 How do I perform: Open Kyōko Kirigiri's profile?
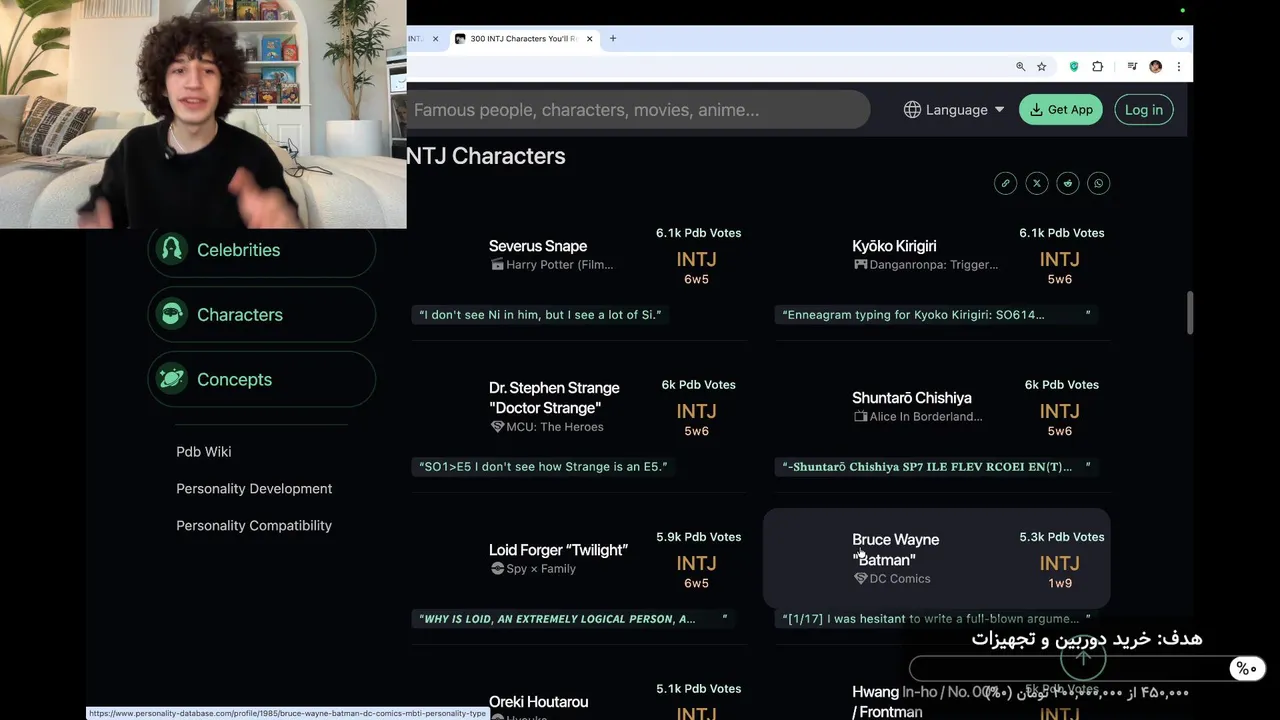tap(894, 246)
